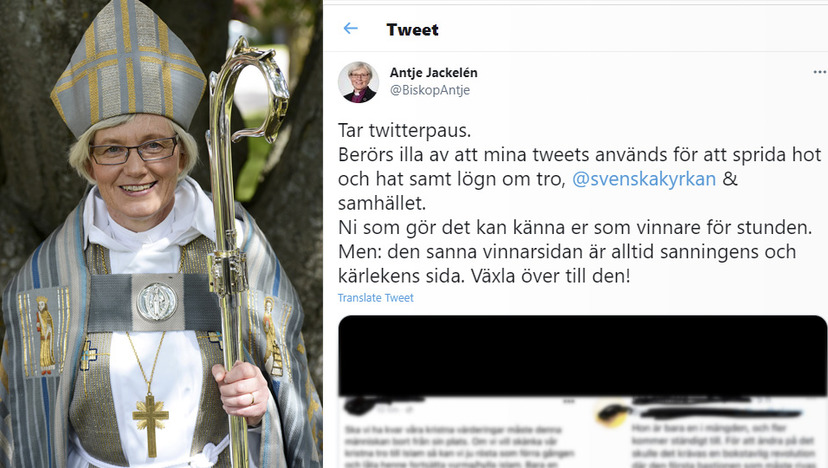
Task: Click the Tweet header title
Action: 412,30
